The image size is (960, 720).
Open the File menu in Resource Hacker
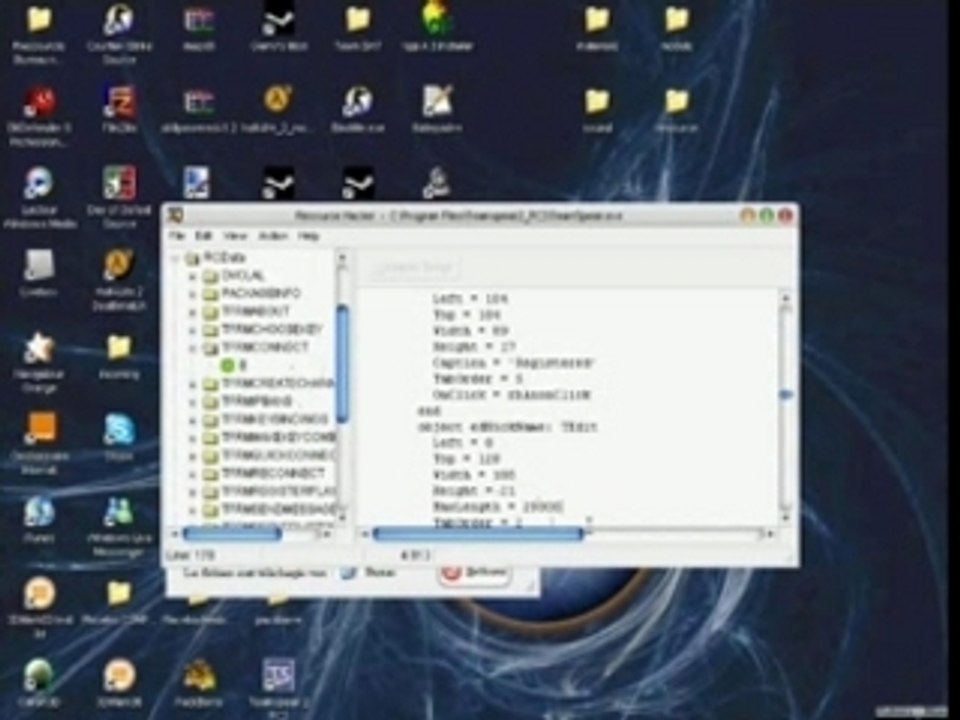177,236
